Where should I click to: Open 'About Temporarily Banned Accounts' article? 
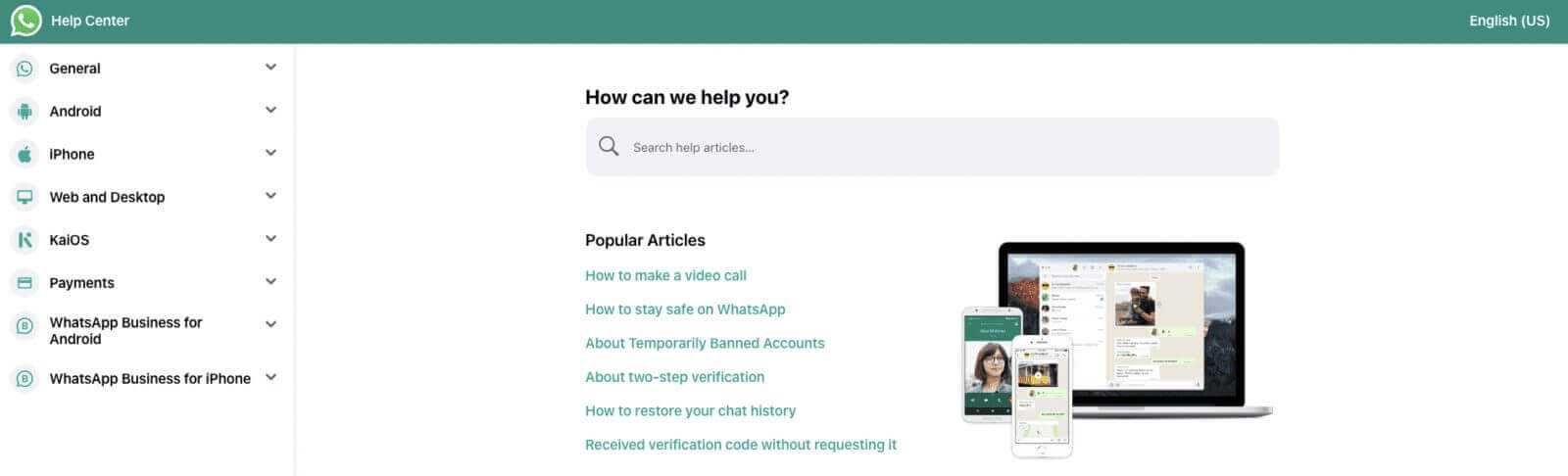(705, 344)
